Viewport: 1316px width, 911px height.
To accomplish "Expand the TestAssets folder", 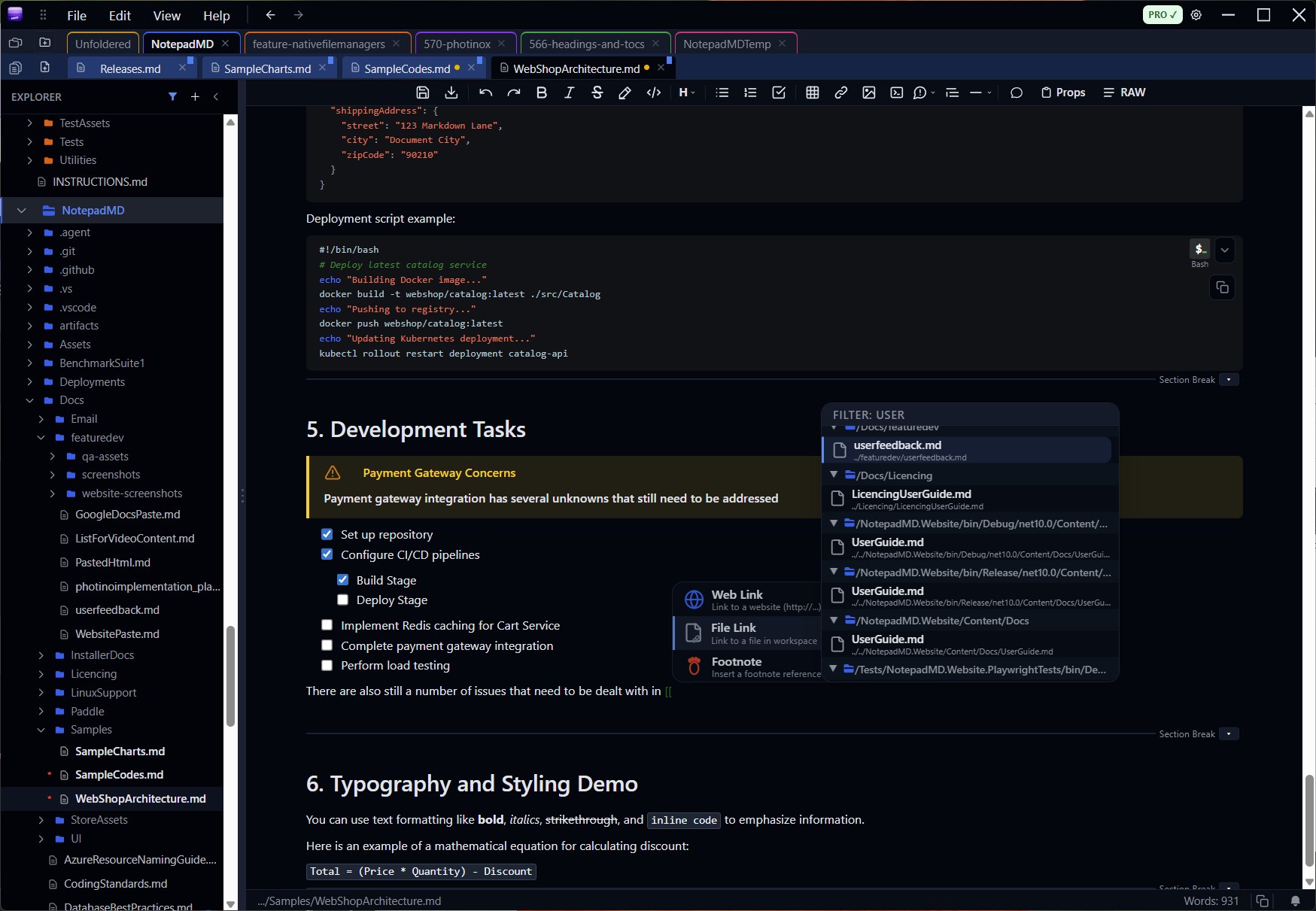I will [x=29, y=123].
